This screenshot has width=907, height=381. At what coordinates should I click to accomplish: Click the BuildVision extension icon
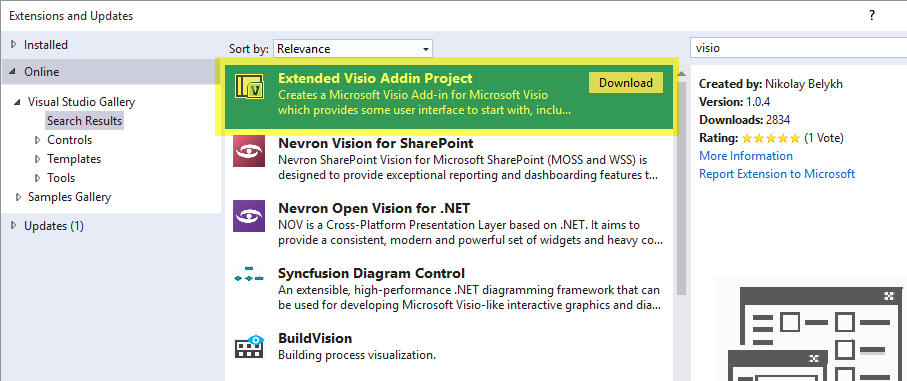click(x=249, y=346)
